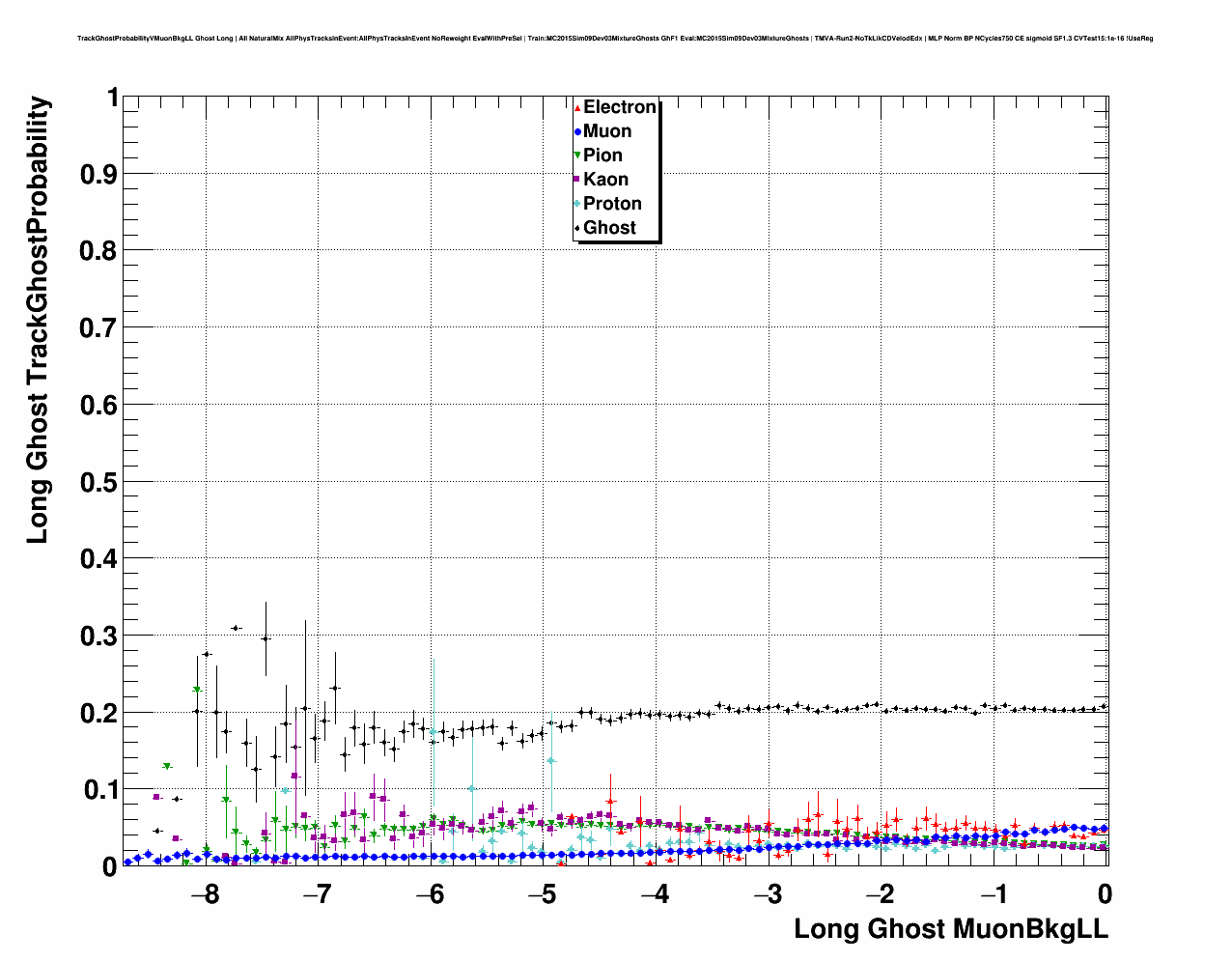Select the Muon legend label
The image size is (1232, 962).
(x=607, y=131)
